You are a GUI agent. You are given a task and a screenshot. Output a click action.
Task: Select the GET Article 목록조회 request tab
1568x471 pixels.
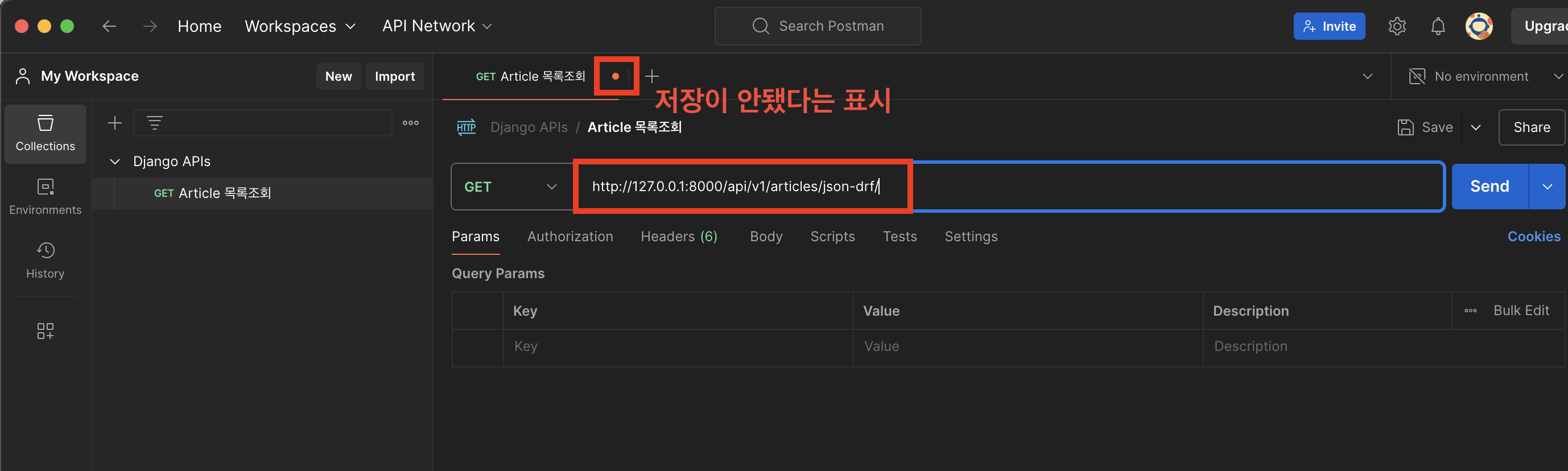tap(530, 76)
